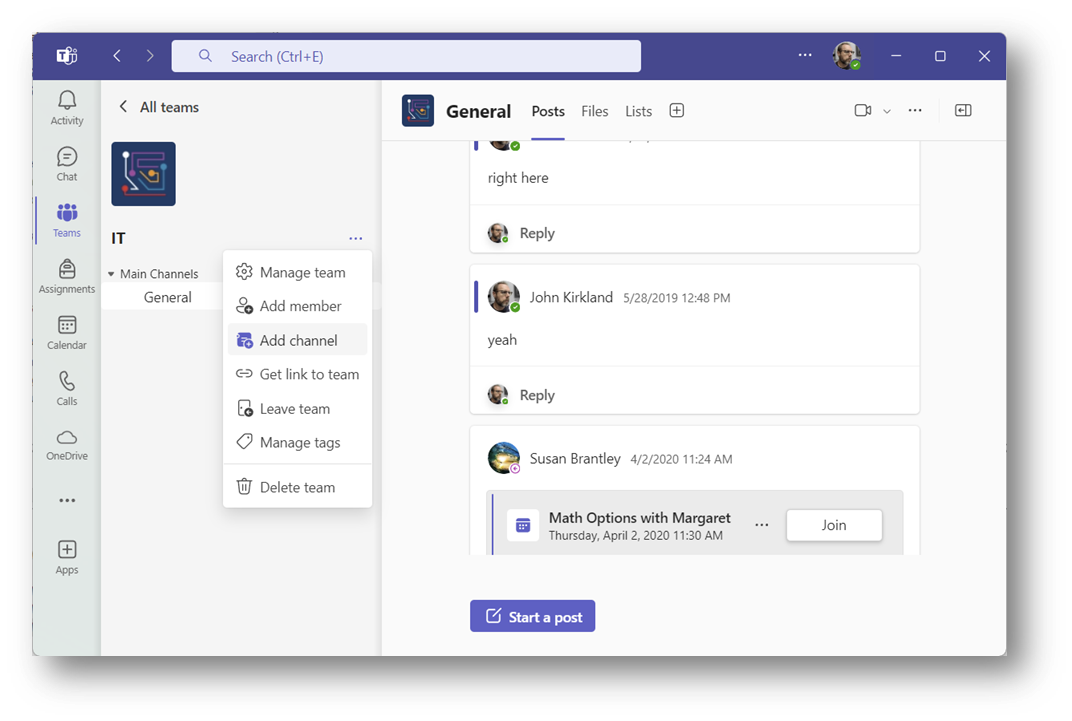Open more options for IT team
Image resolution: width=1072 pixels, height=721 pixels.
(x=356, y=238)
